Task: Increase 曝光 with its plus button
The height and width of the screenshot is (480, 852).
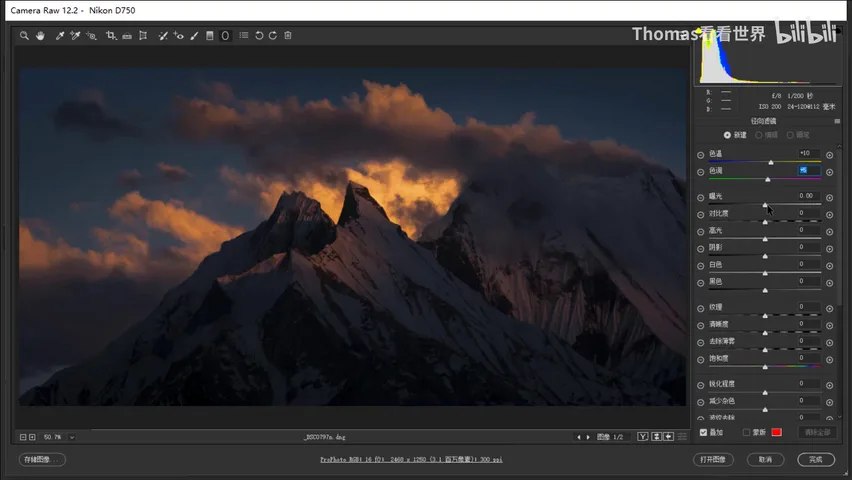Action: pyautogui.click(x=829, y=198)
